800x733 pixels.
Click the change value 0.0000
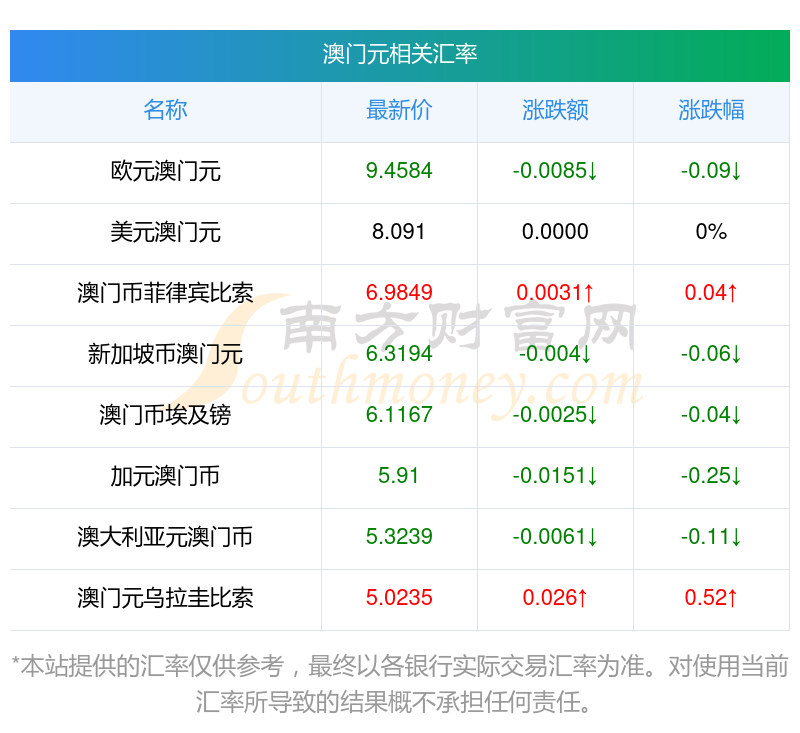pos(555,232)
